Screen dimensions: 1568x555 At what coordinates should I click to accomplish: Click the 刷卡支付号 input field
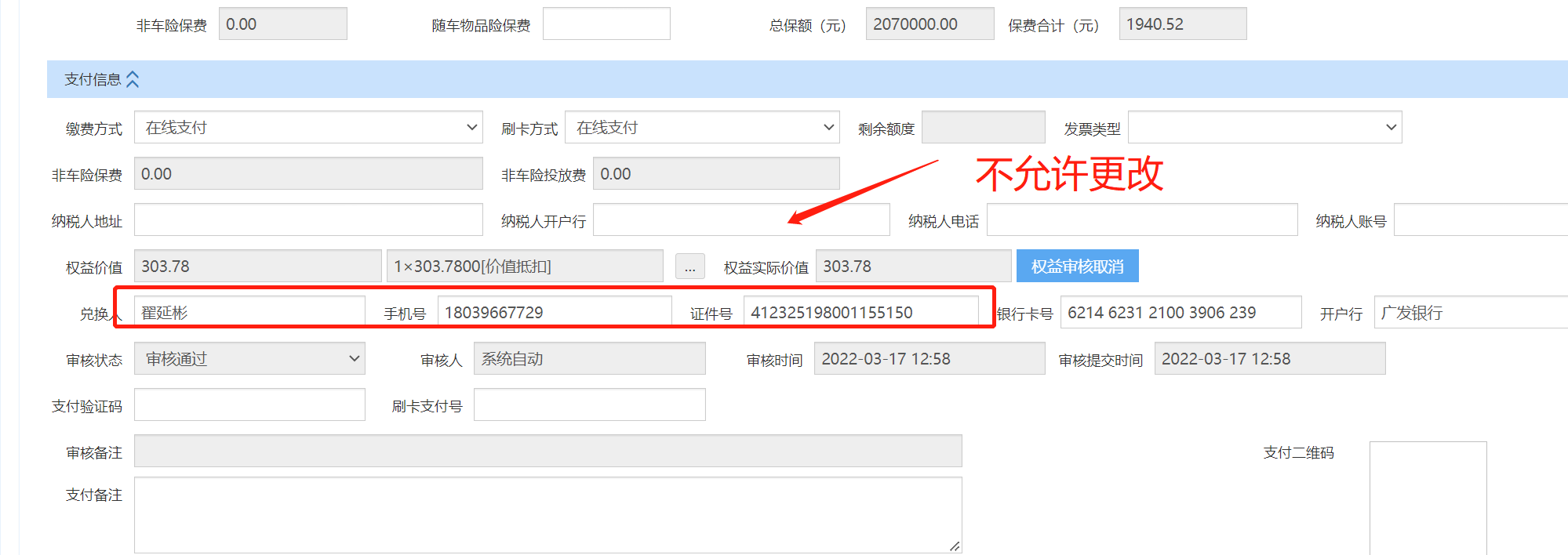(589, 404)
